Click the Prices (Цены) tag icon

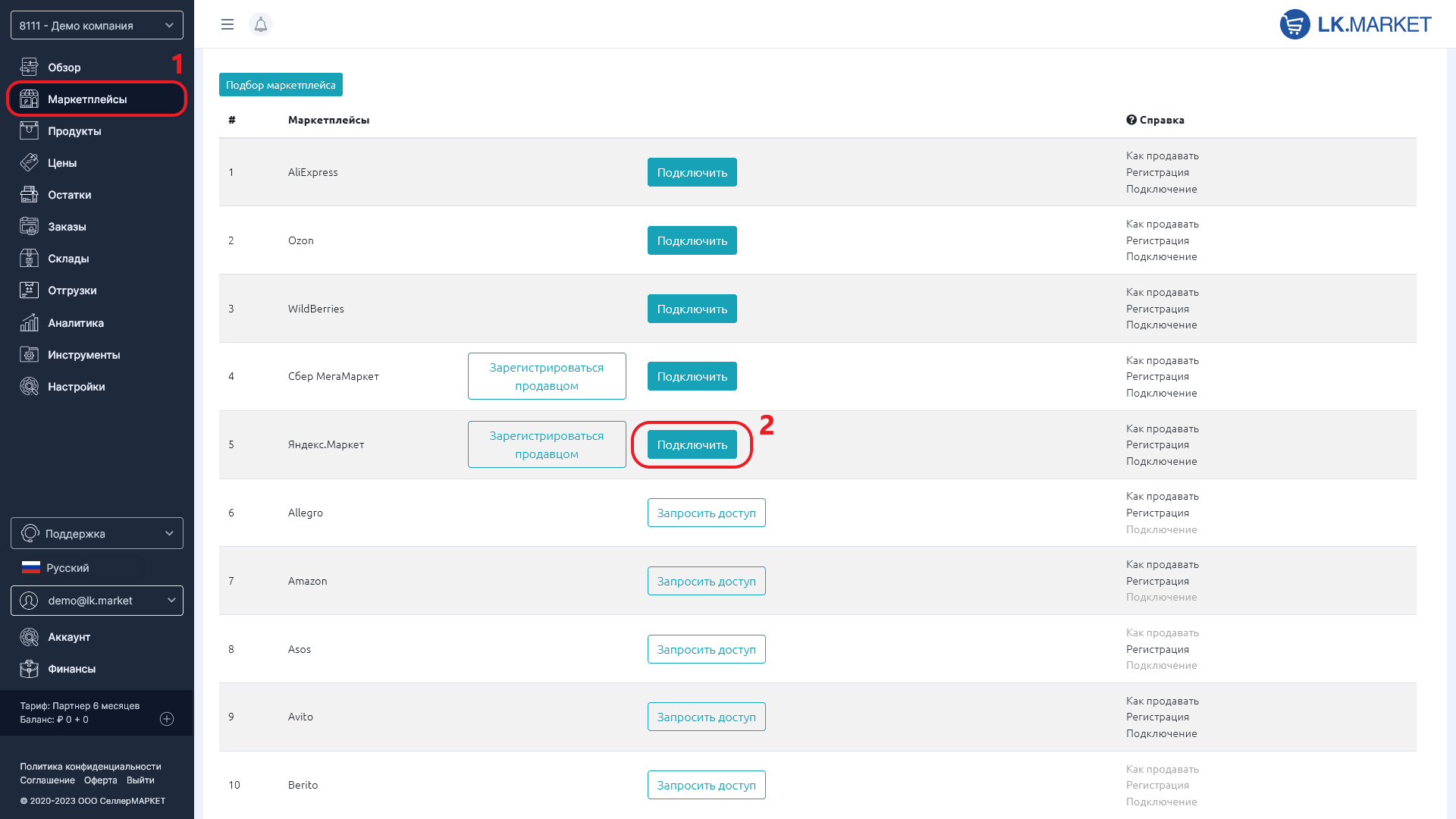pos(29,163)
